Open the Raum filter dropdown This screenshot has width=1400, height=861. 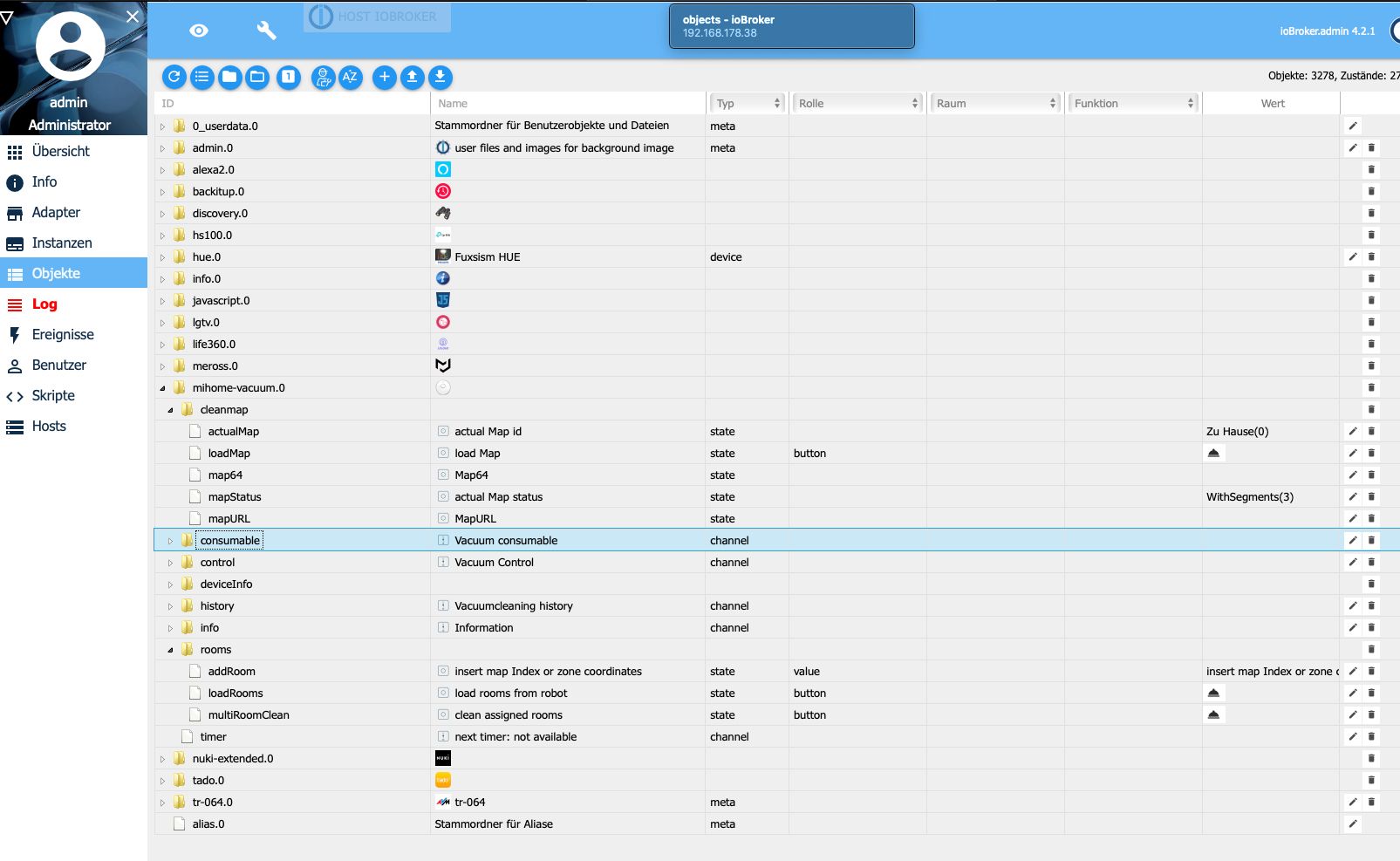[x=995, y=103]
